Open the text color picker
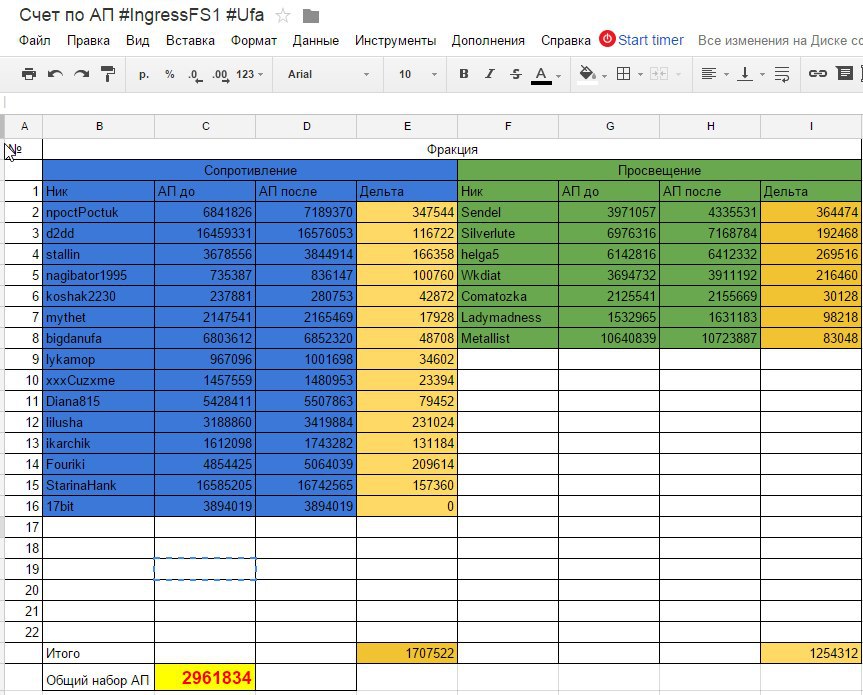The width and height of the screenshot is (863, 695). tap(541, 75)
